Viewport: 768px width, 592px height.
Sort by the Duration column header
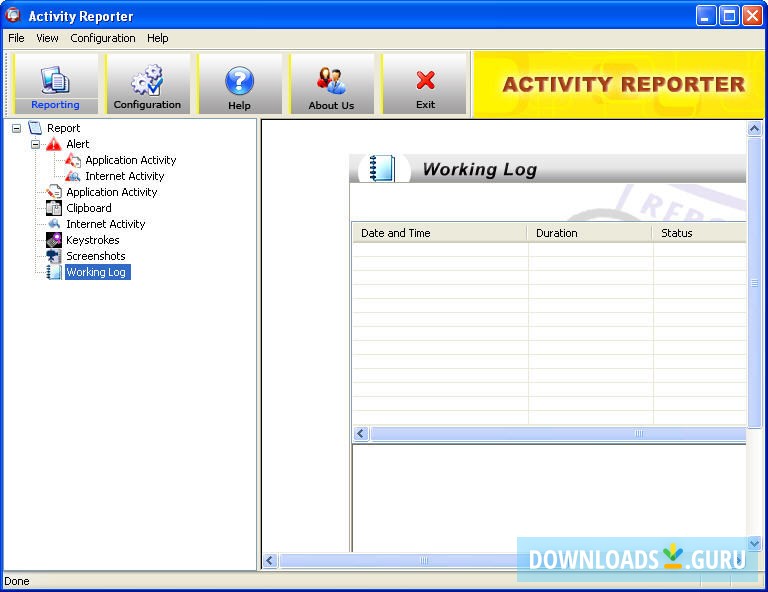pos(590,233)
